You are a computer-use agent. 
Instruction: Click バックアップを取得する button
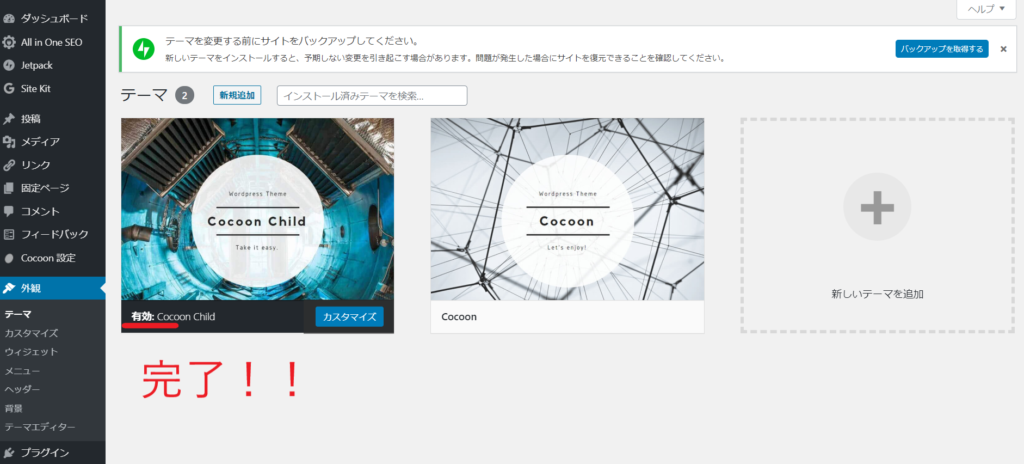pyautogui.click(x=942, y=49)
